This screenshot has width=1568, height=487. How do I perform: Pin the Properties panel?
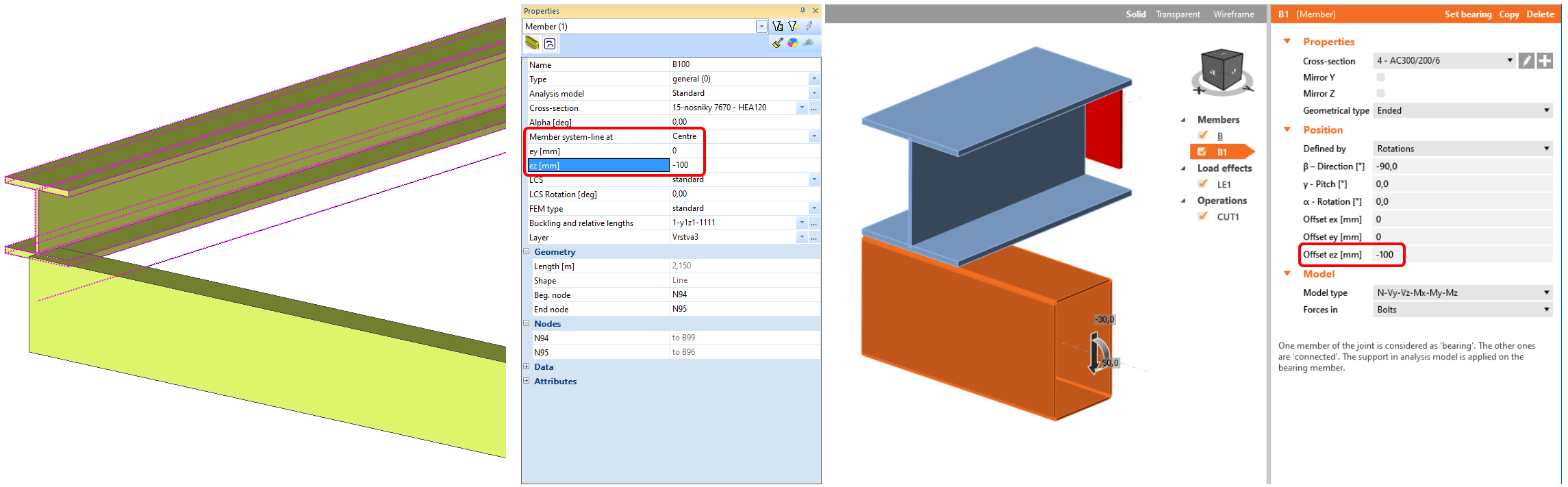tap(802, 10)
